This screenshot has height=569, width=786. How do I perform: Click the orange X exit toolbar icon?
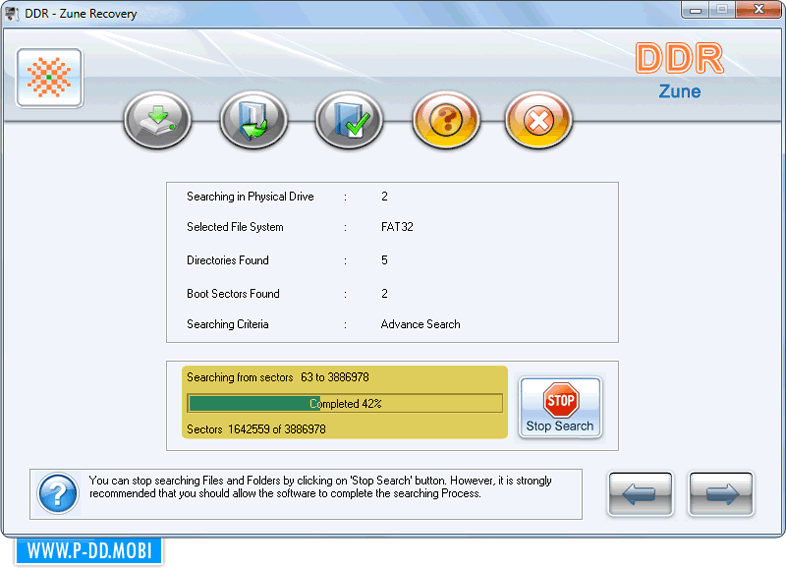click(x=538, y=120)
